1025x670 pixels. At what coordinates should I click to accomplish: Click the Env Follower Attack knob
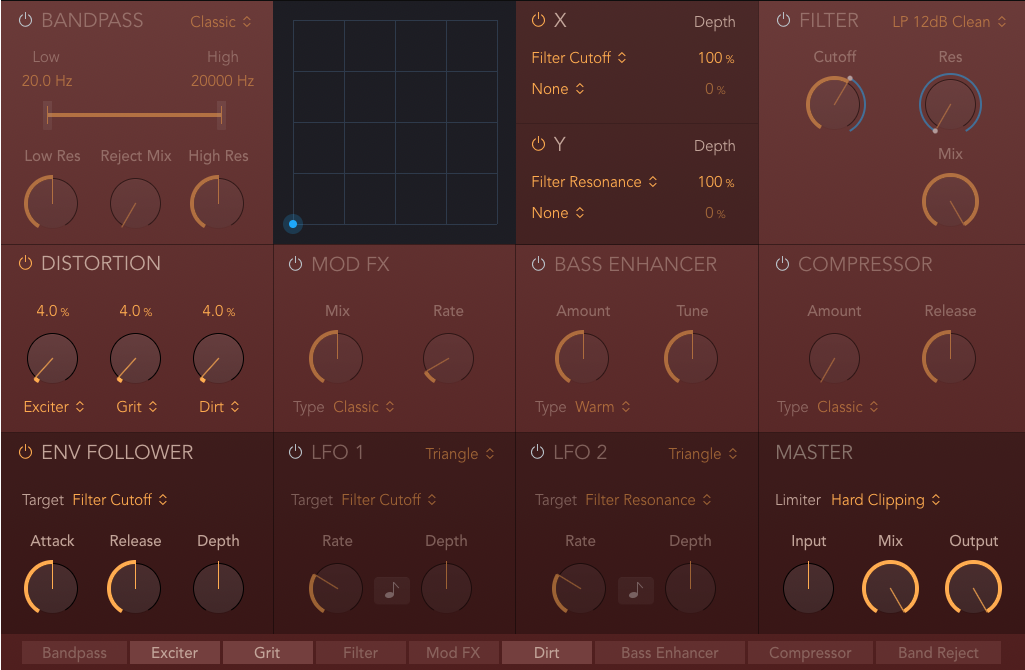click(x=52, y=587)
